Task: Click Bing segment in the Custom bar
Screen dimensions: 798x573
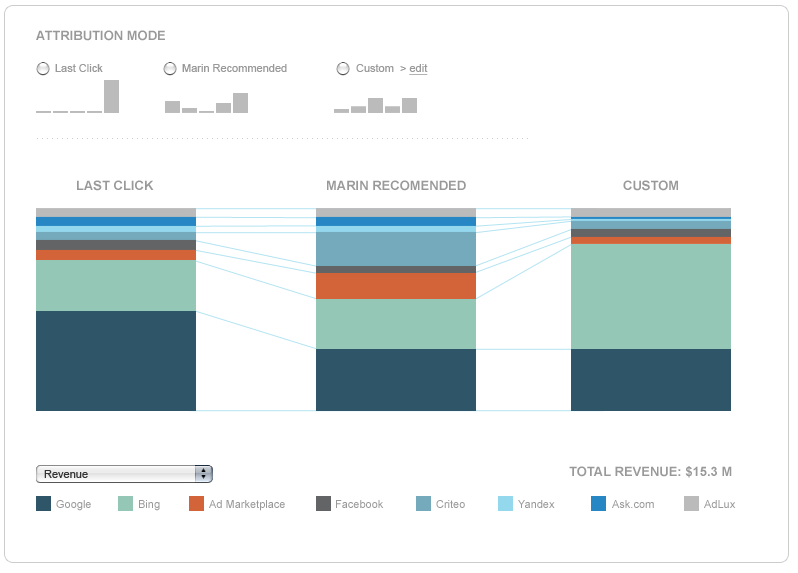Action: 651,296
